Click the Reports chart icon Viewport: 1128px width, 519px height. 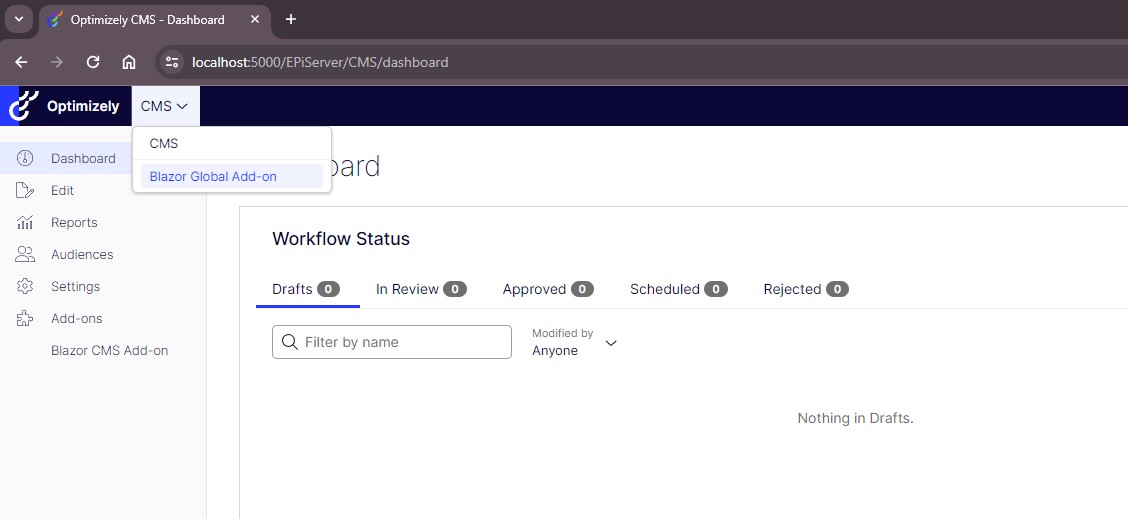click(25, 222)
